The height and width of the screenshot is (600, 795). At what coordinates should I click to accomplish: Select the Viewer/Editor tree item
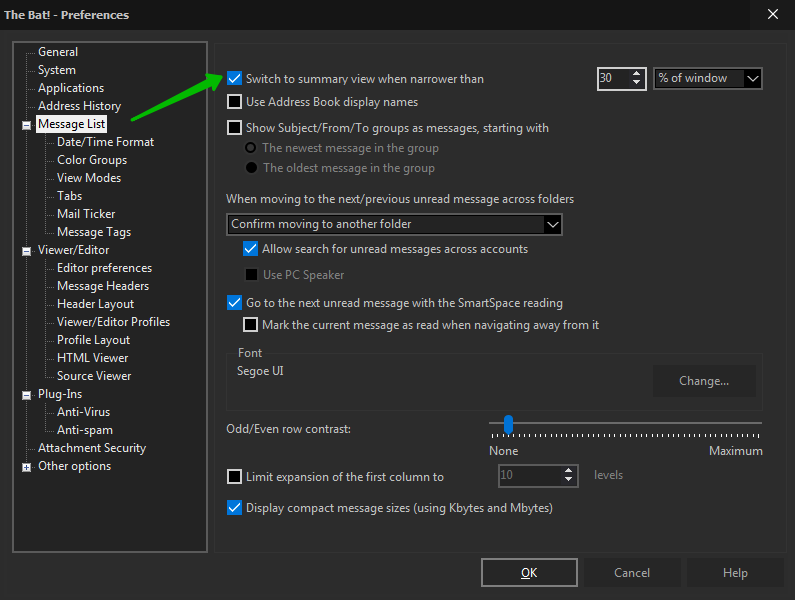coord(74,250)
